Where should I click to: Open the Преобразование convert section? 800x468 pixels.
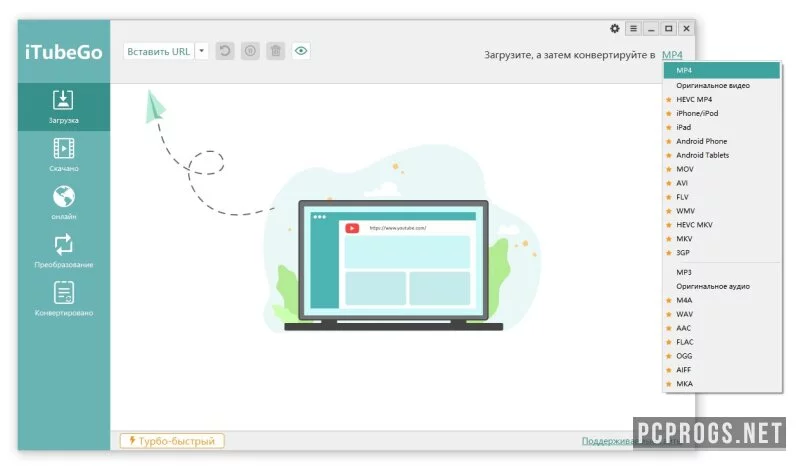(x=64, y=251)
